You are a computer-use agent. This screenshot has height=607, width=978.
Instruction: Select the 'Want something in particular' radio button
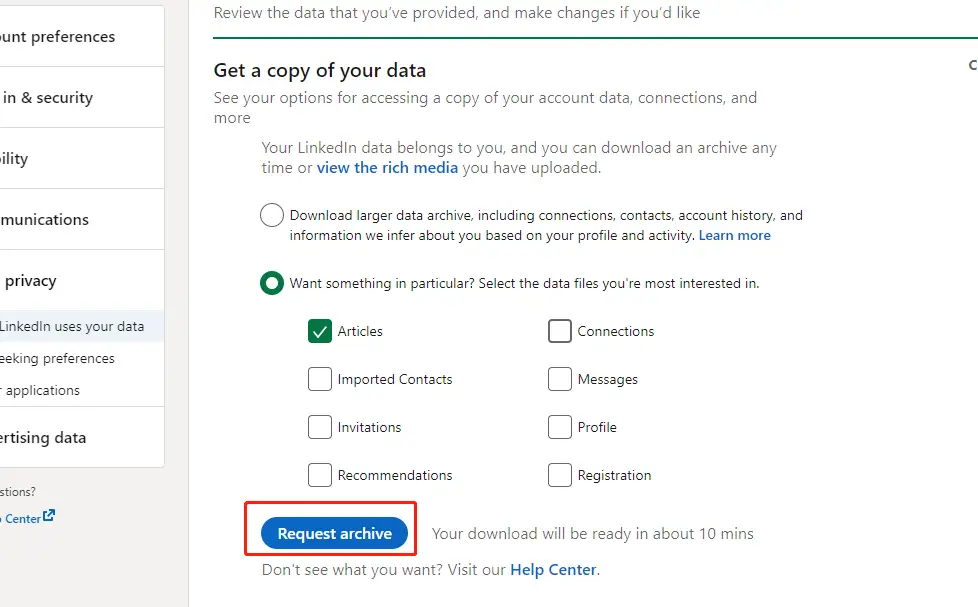click(x=271, y=283)
